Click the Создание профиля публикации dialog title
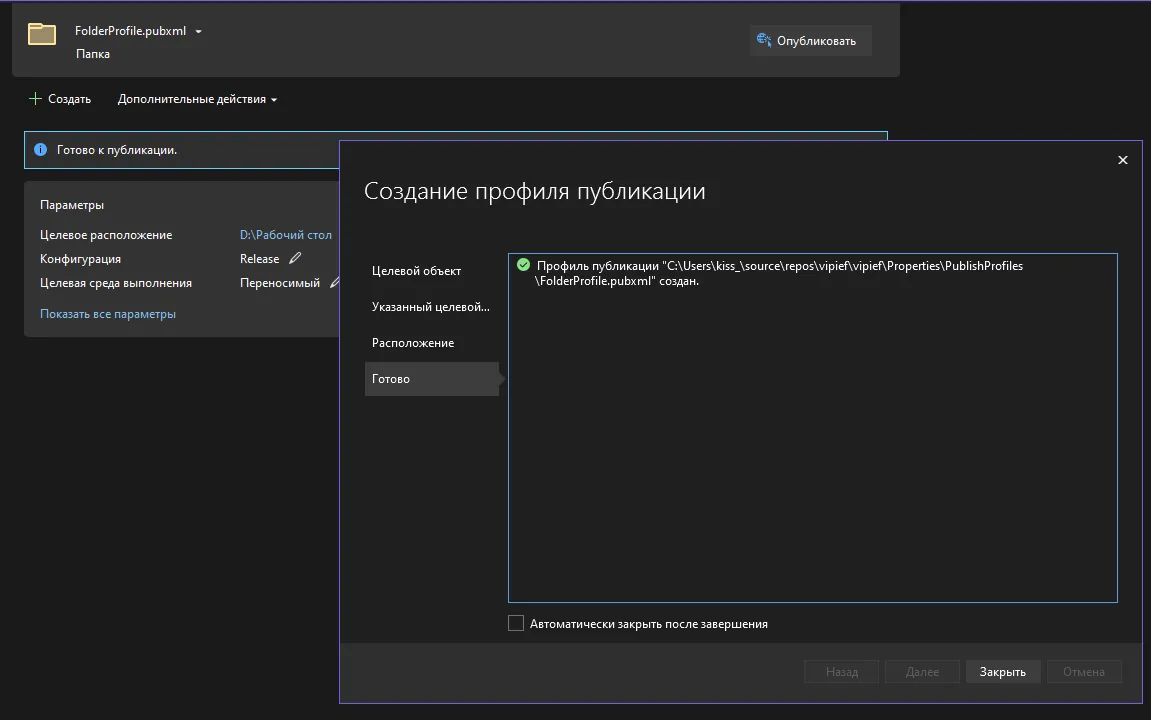This screenshot has height=720, width=1151. [x=534, y=191]
